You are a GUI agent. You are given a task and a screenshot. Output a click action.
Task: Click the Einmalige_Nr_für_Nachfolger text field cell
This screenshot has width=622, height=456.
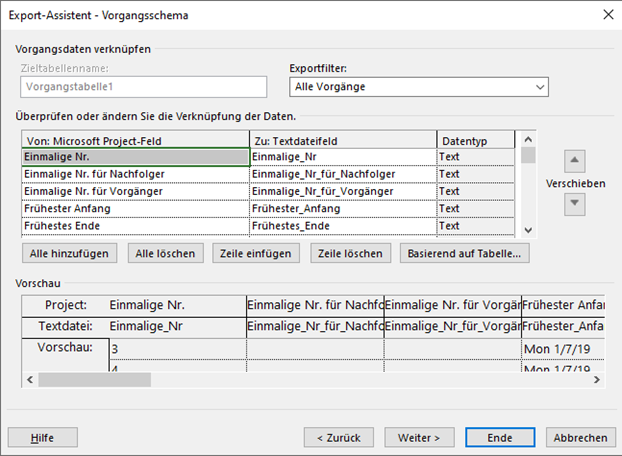tap(342, 174)
